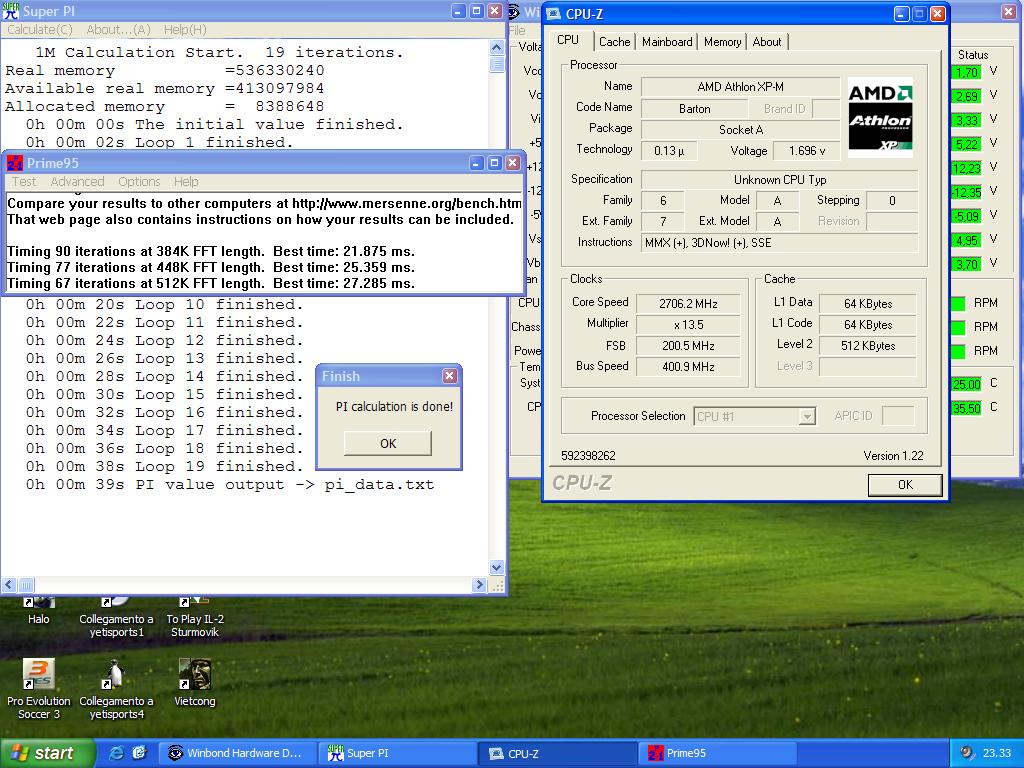Click the second quick launch browser icon

coord(139,752)
